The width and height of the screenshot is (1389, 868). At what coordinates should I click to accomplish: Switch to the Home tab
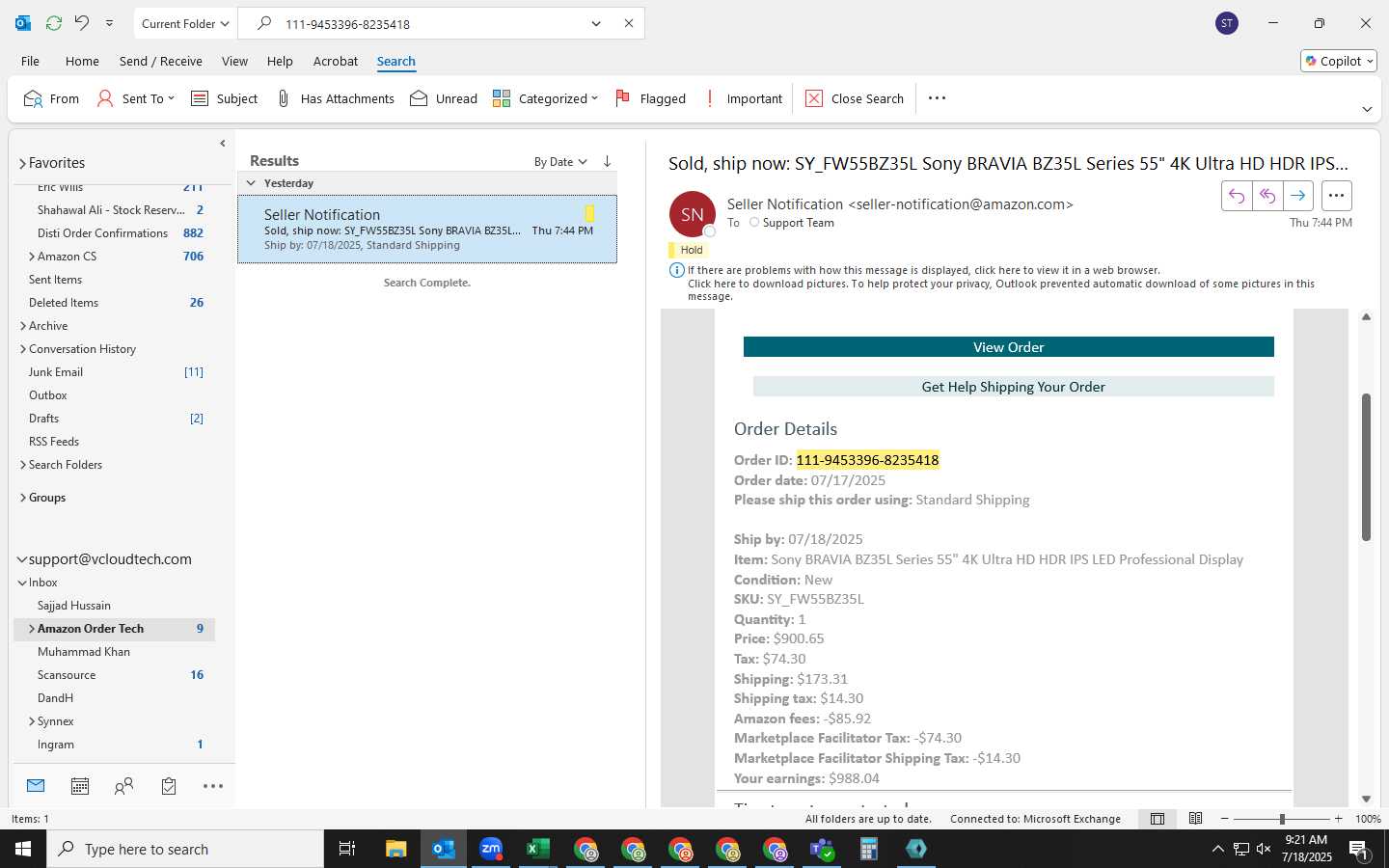[x=82, y=61]
